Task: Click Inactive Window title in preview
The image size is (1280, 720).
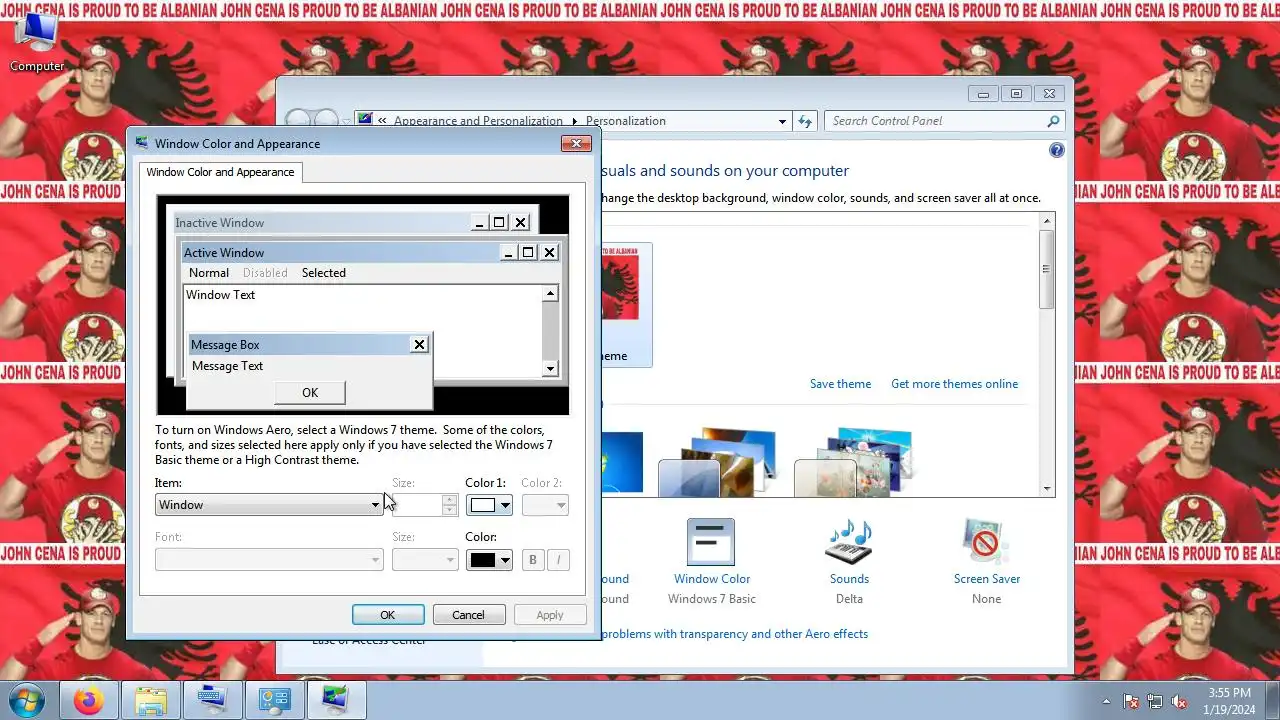Action: click(x=220, y=223)
